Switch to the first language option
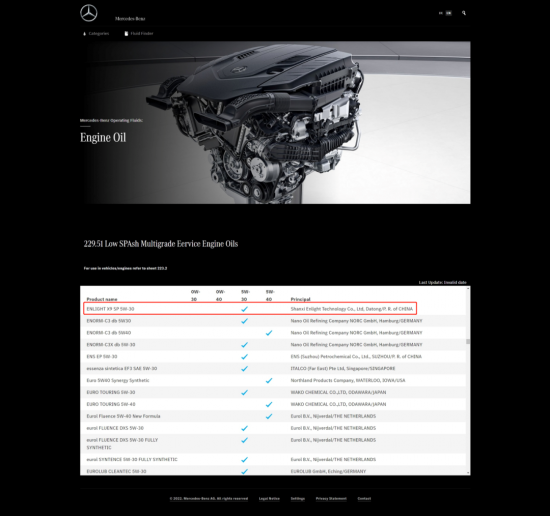This screenshot has height=516, width=550. click(x=441, y=13)
